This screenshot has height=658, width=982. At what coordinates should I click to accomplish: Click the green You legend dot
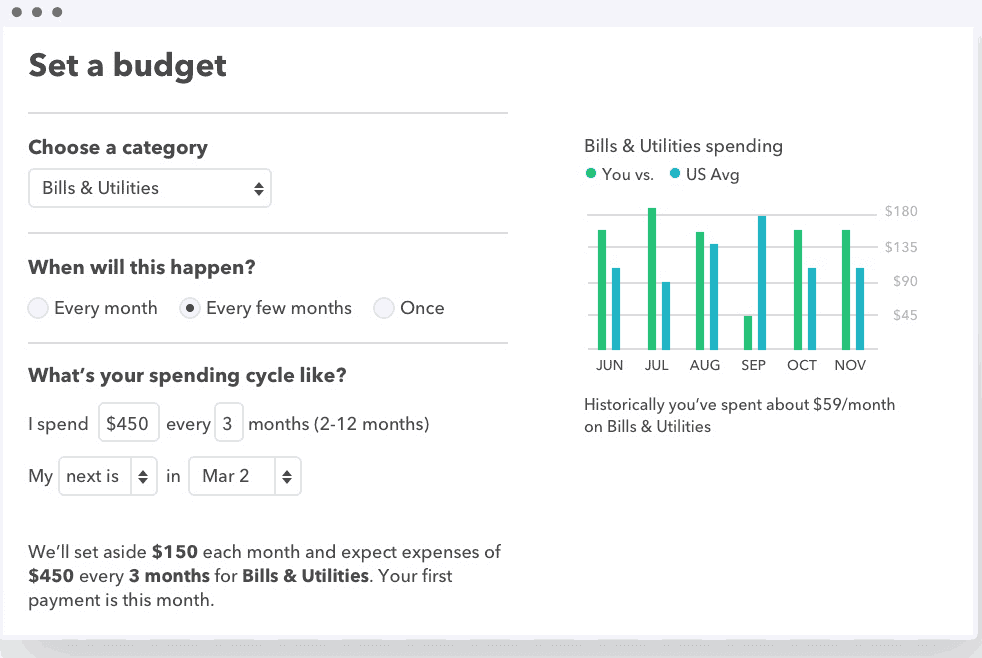(x=590, y=174)
